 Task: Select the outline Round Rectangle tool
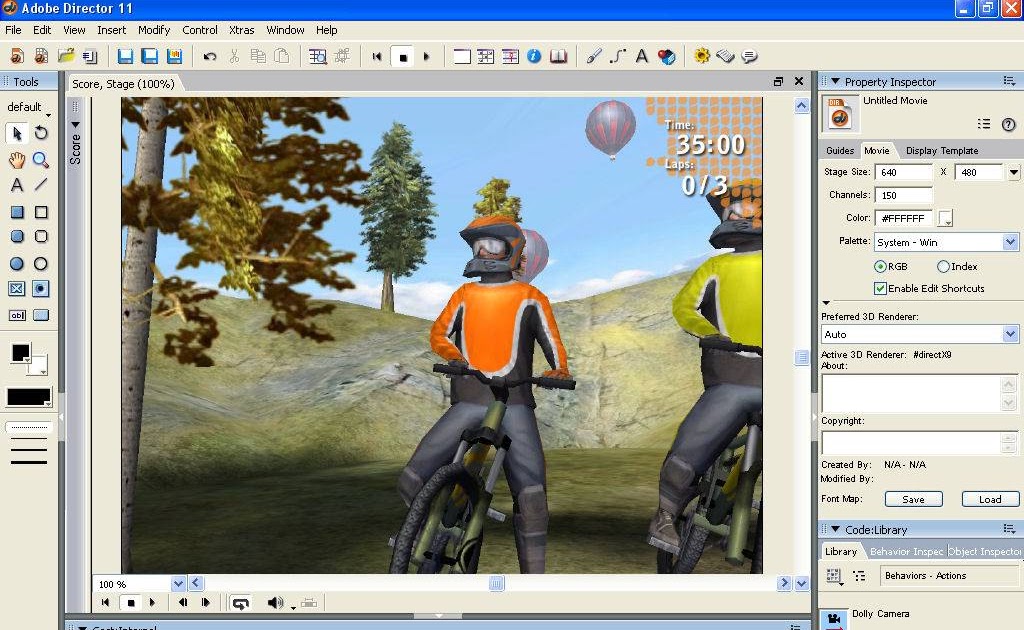[x=41, y=236]
